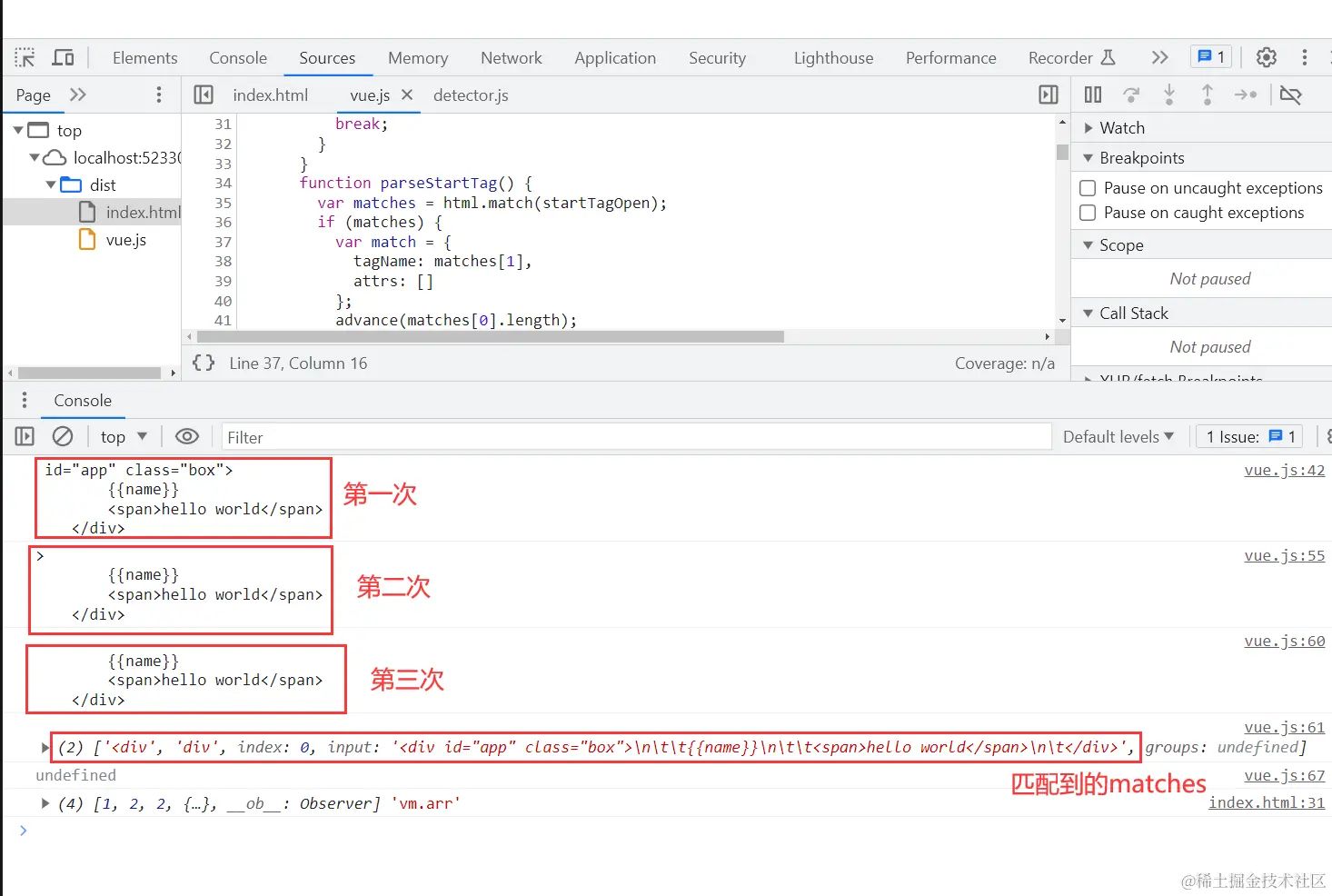The height and width of the screenshot is (896, 1332).
Task: Select vue.js in the file tree
Action: (125, 240)
